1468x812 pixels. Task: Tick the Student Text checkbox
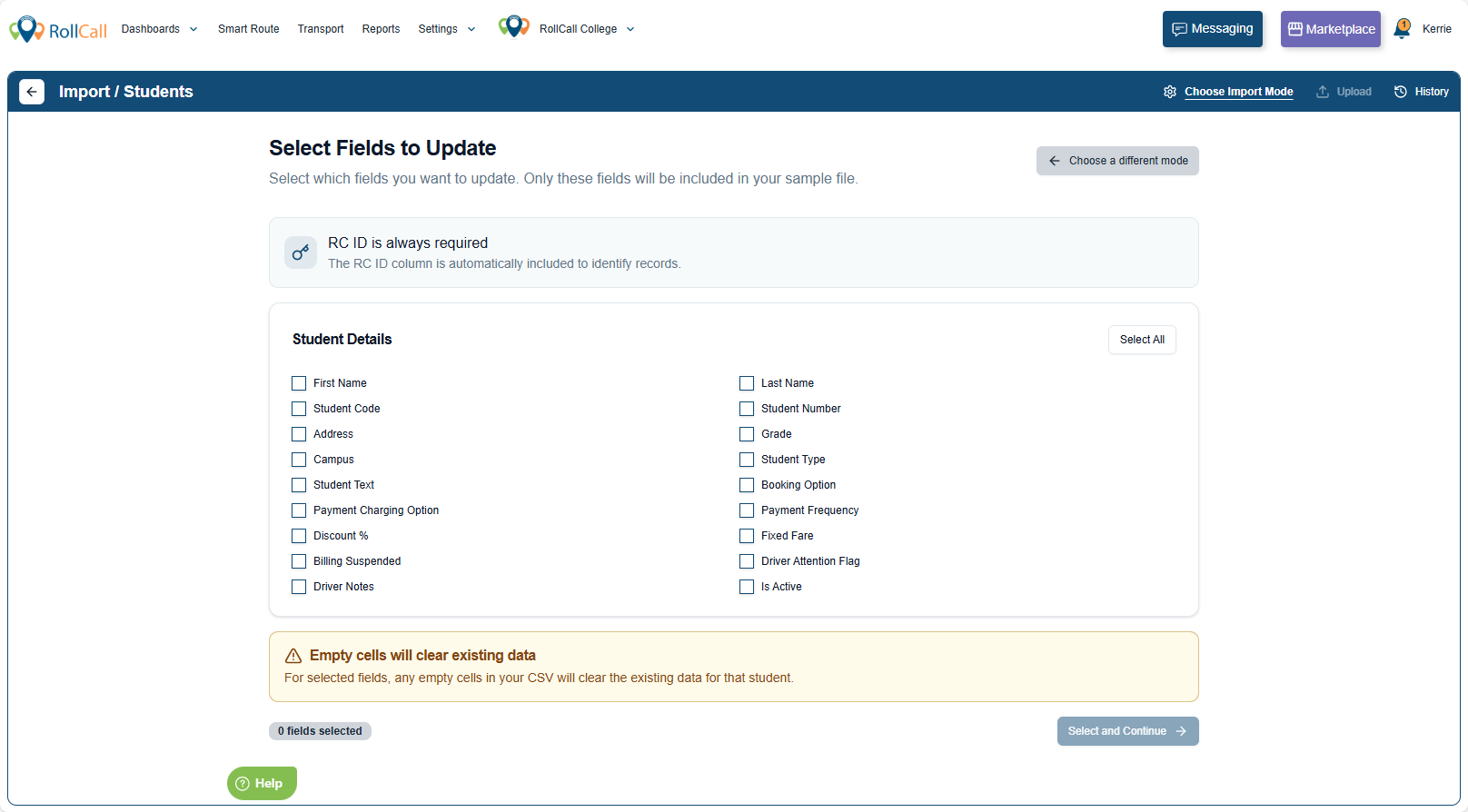(299, 485)
